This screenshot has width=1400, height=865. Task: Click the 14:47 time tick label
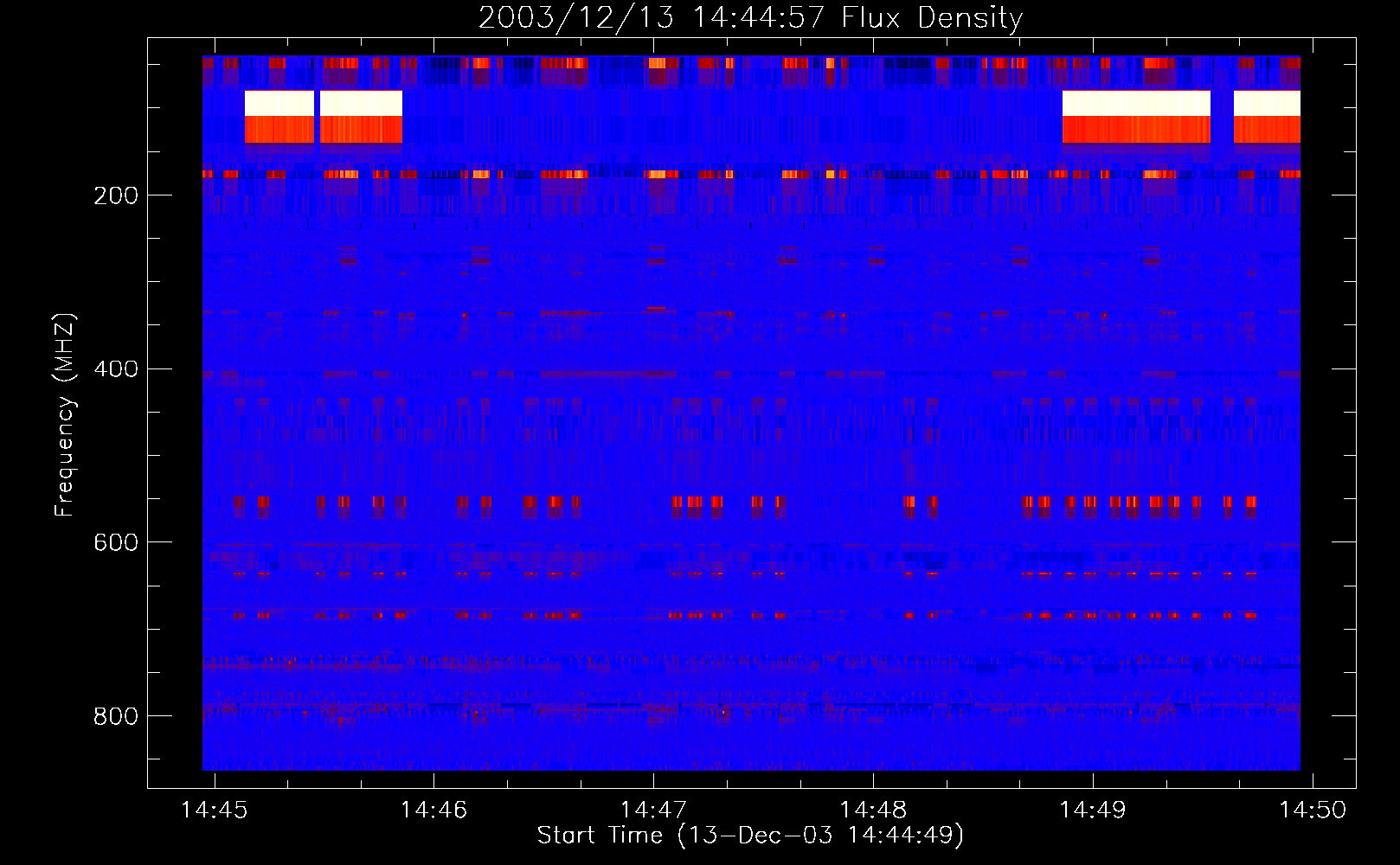point(653,810)
